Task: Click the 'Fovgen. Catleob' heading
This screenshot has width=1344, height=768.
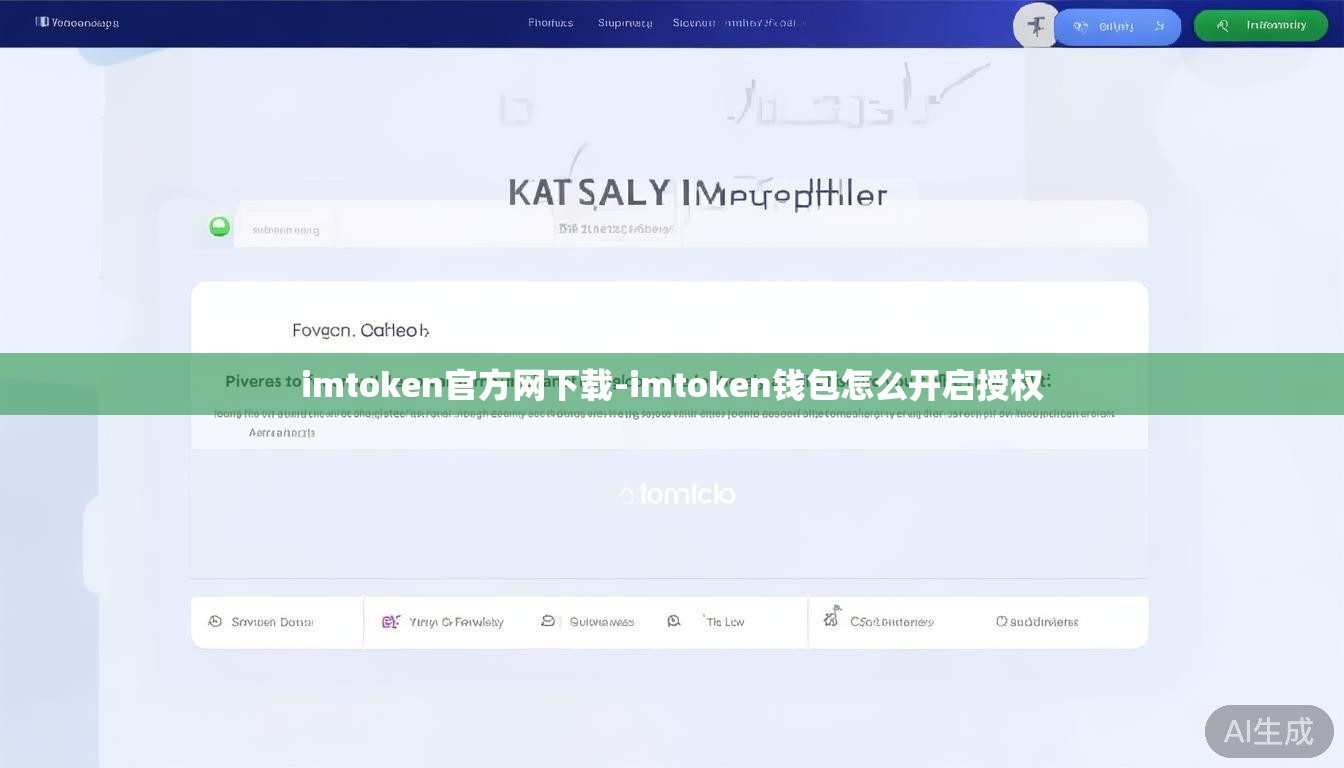Action: tap(360, 330)
